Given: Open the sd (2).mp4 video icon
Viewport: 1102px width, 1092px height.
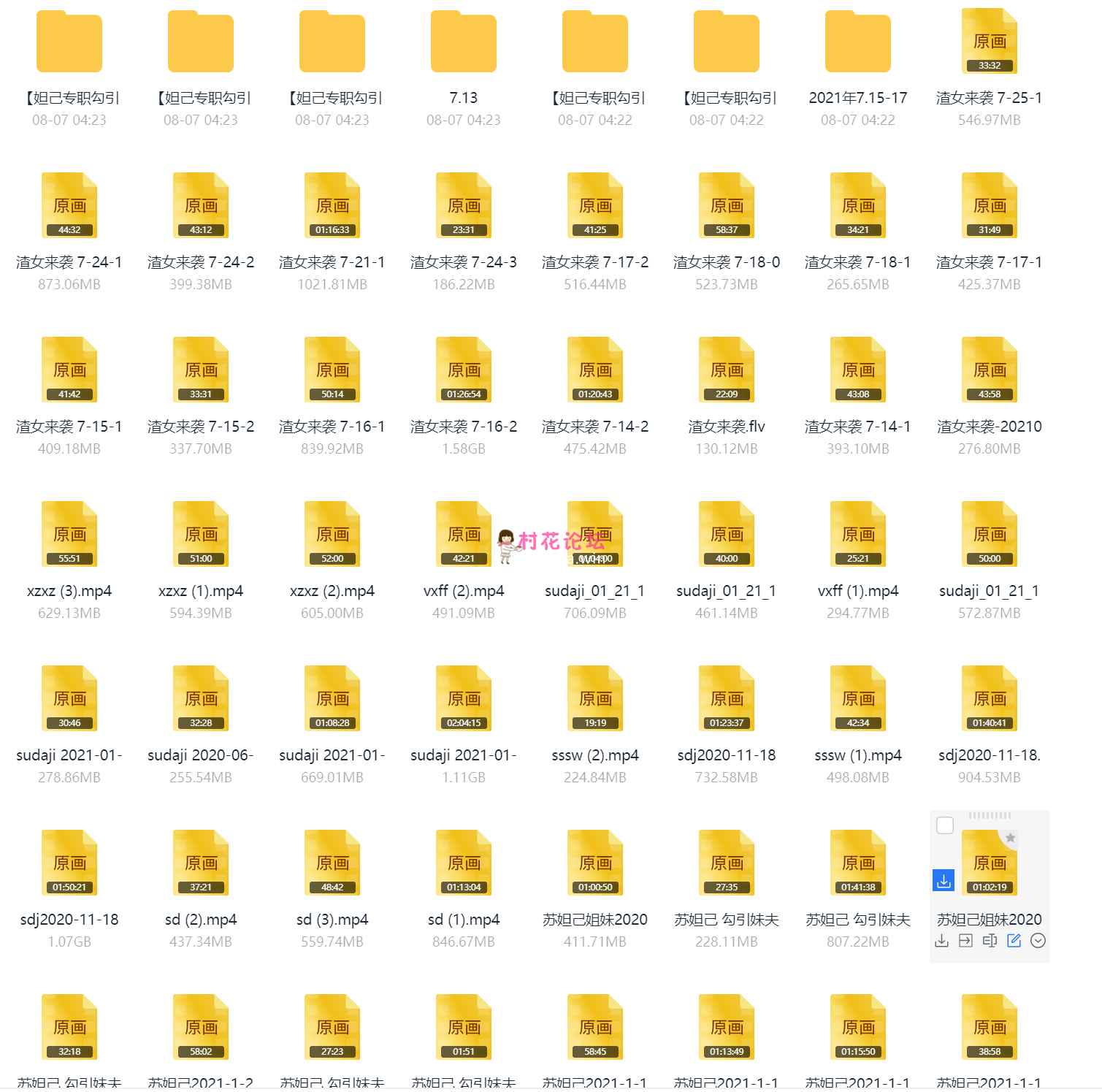Looking at the screenshot, I should coord(201,863).
